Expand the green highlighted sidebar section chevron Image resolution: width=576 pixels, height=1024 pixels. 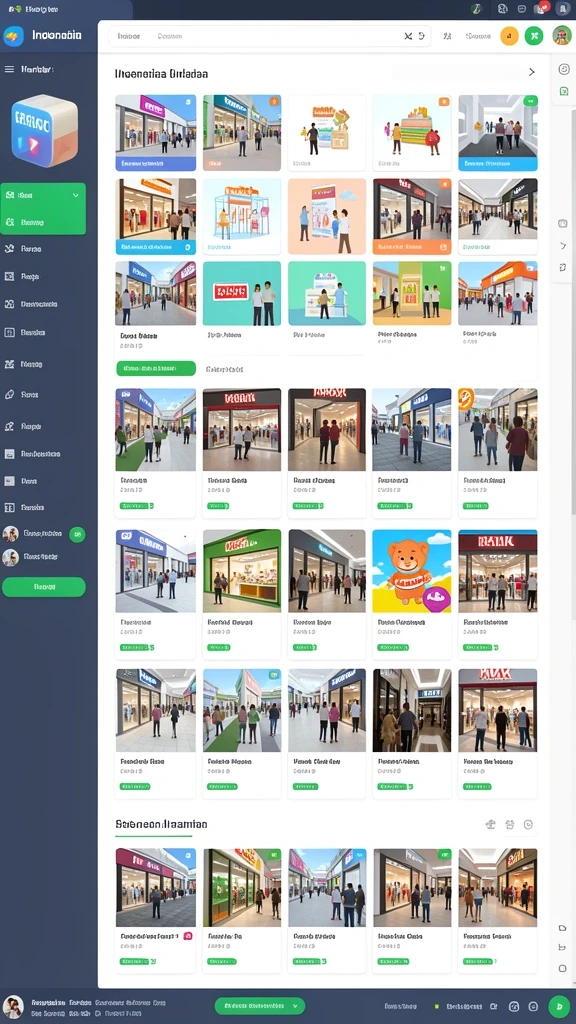76,195
